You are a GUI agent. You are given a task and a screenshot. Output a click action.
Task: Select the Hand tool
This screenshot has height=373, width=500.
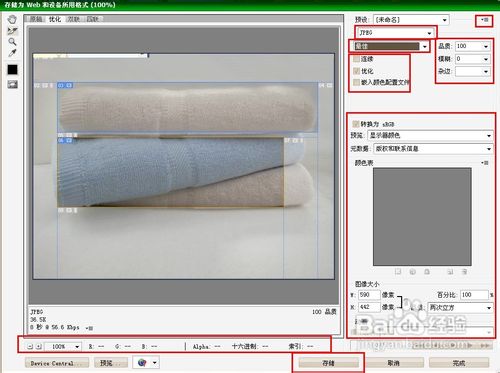pyautogui.click(x=12, y=19)
